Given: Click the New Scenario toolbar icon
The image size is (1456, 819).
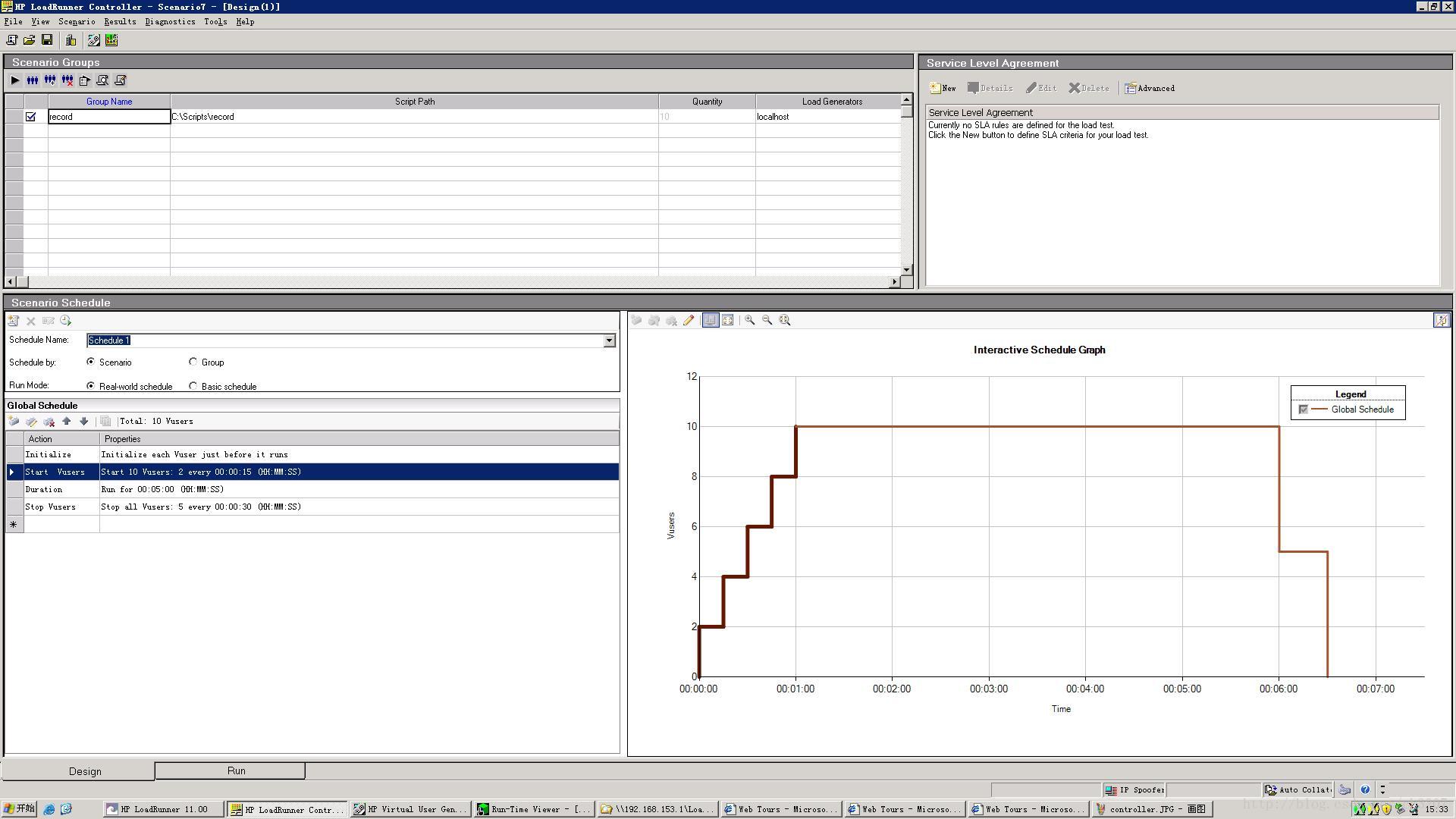Looking at the screenshot, I should 11,40.
